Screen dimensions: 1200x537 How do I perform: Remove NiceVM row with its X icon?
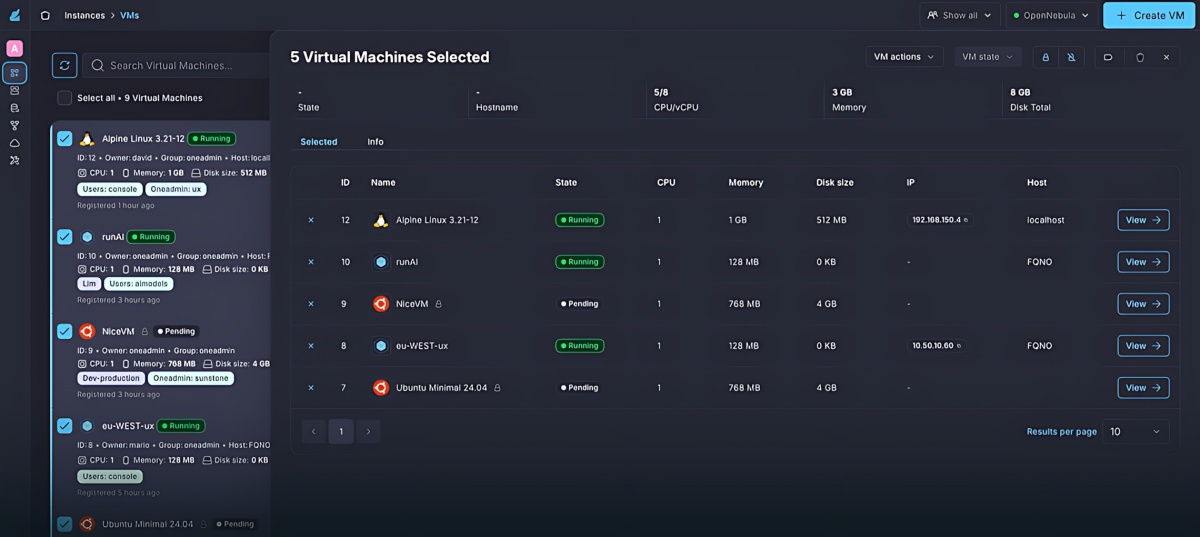[x=311, y=304]
